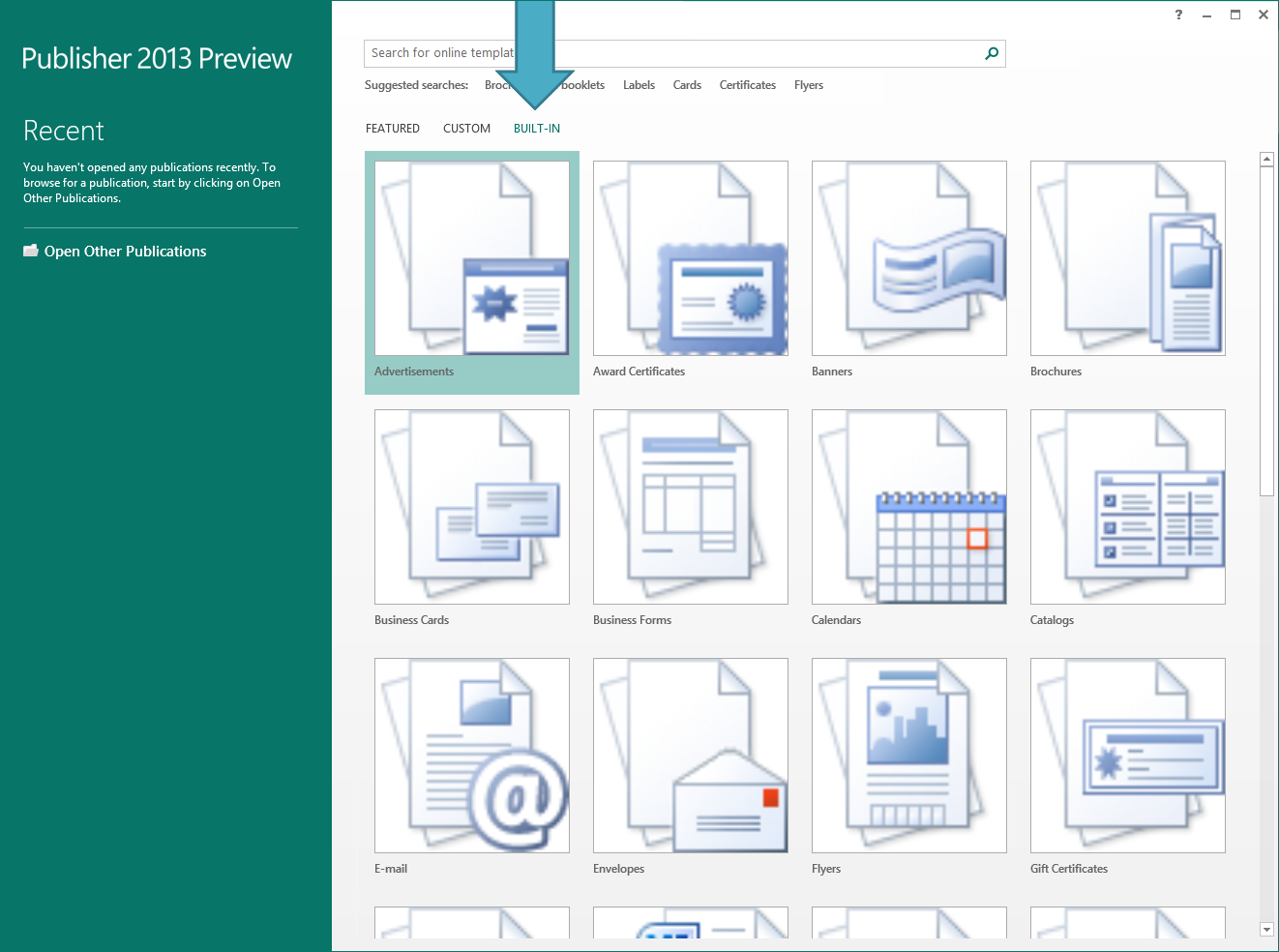The image size is (1279, 952).
Task: Open the Advertisements template category
Action: tap(472, 259)
